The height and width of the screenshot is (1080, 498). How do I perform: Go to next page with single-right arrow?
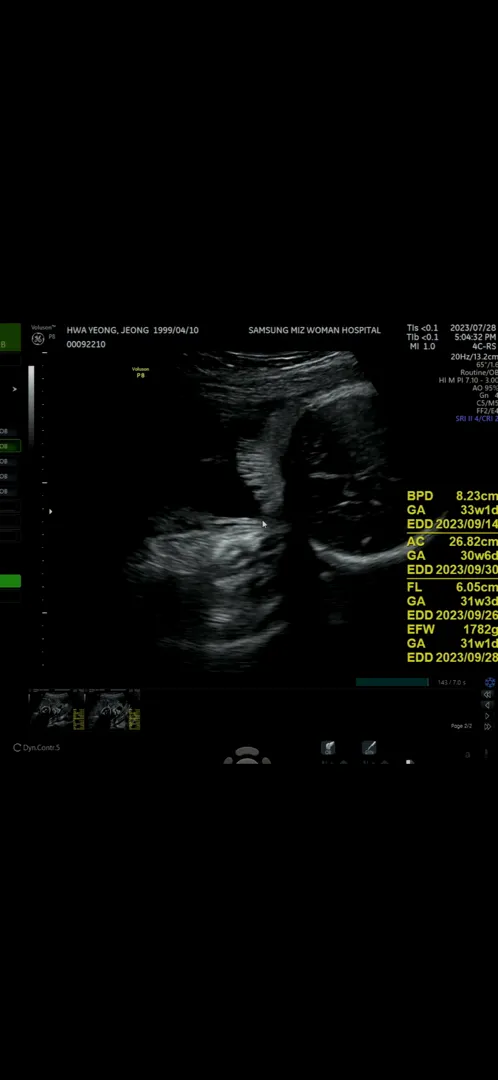[488, 716]
